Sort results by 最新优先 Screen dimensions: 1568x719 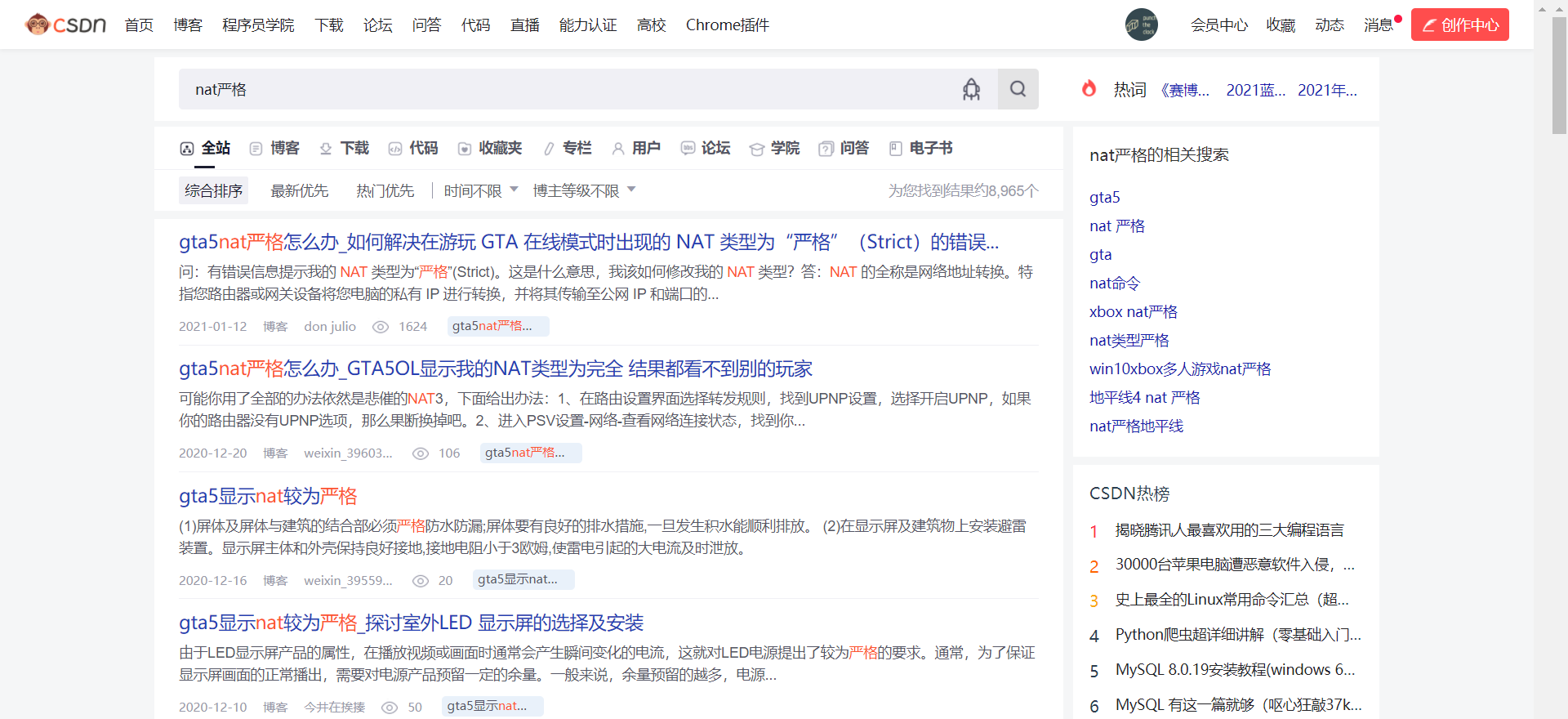click(300, 190)
